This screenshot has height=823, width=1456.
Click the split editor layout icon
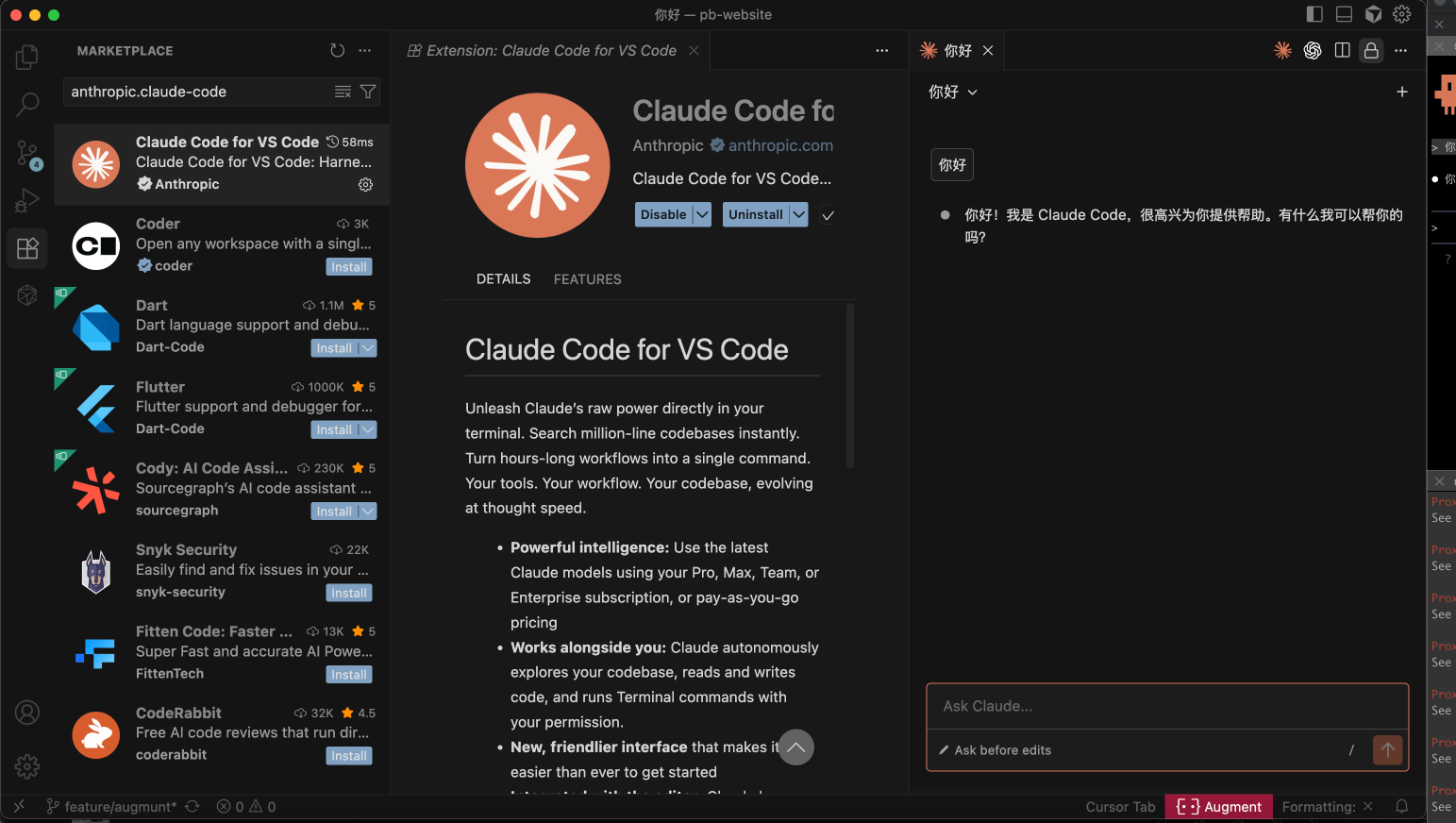[1342, 50]
